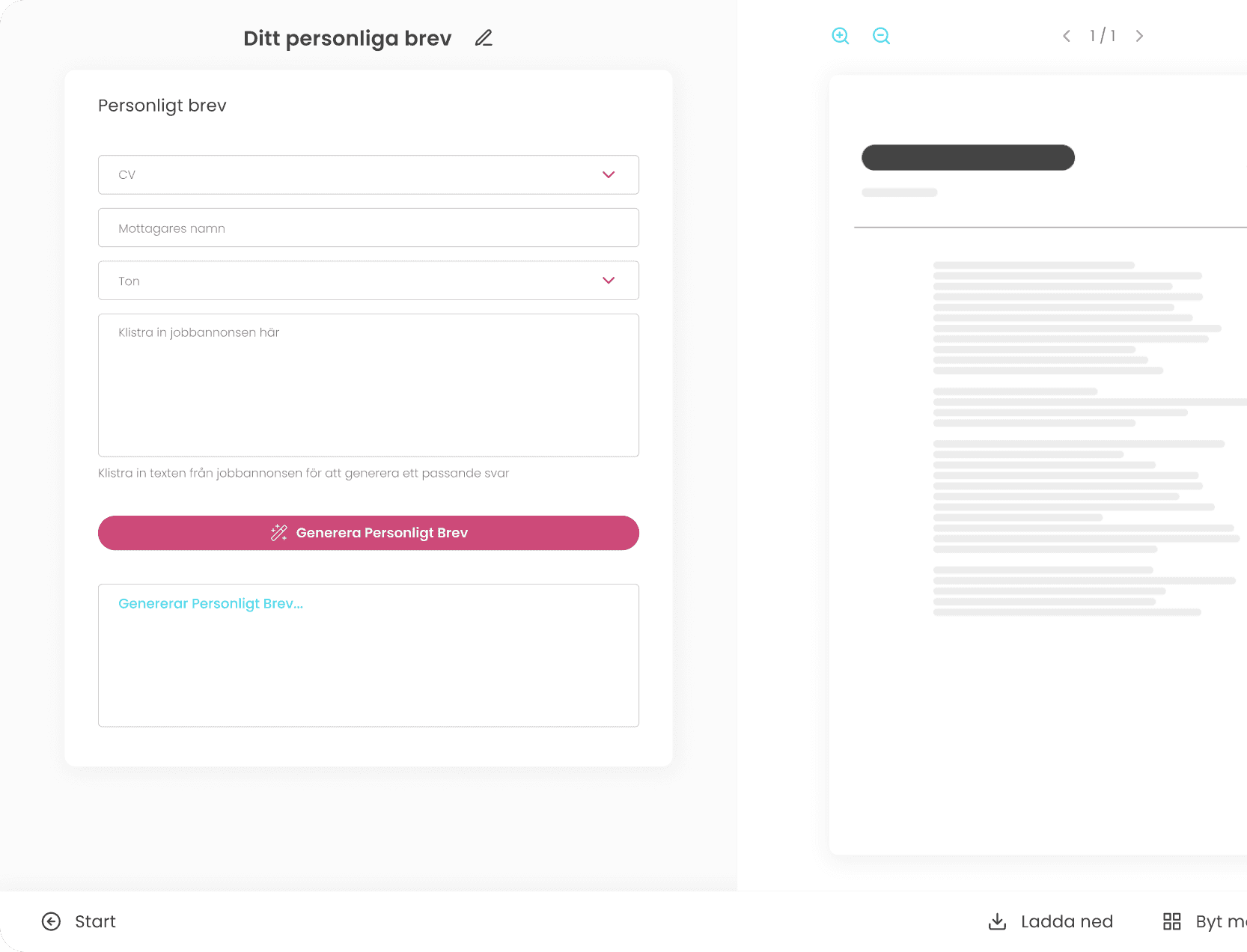Click the grid template switch icon
Image resolution: width=1247 pixels, height=952 pixels.
(x=1171, y=921)
